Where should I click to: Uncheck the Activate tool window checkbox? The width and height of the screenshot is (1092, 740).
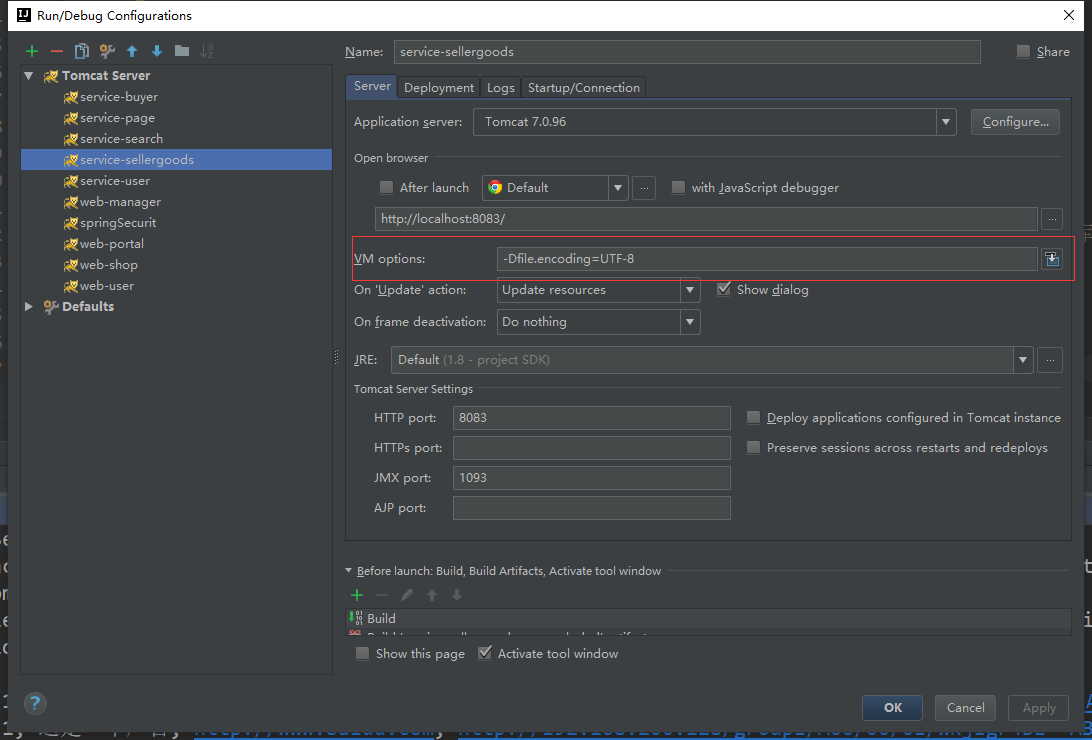[485, 654]
